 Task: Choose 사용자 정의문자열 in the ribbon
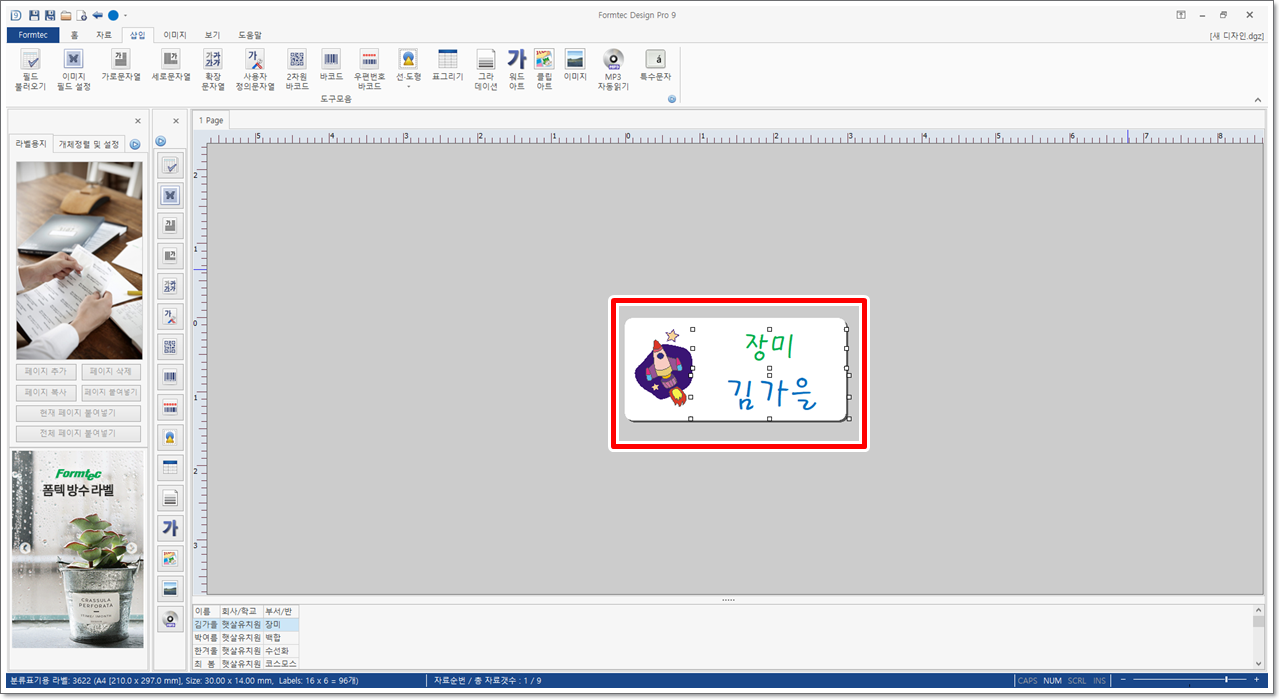(255, 70)
